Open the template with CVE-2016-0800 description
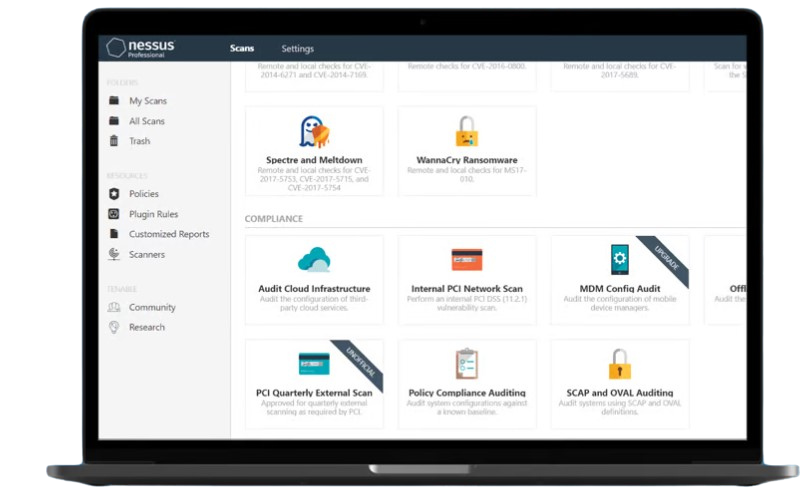The width and height of the screenshot is (803, 491). tap(467, 76)
